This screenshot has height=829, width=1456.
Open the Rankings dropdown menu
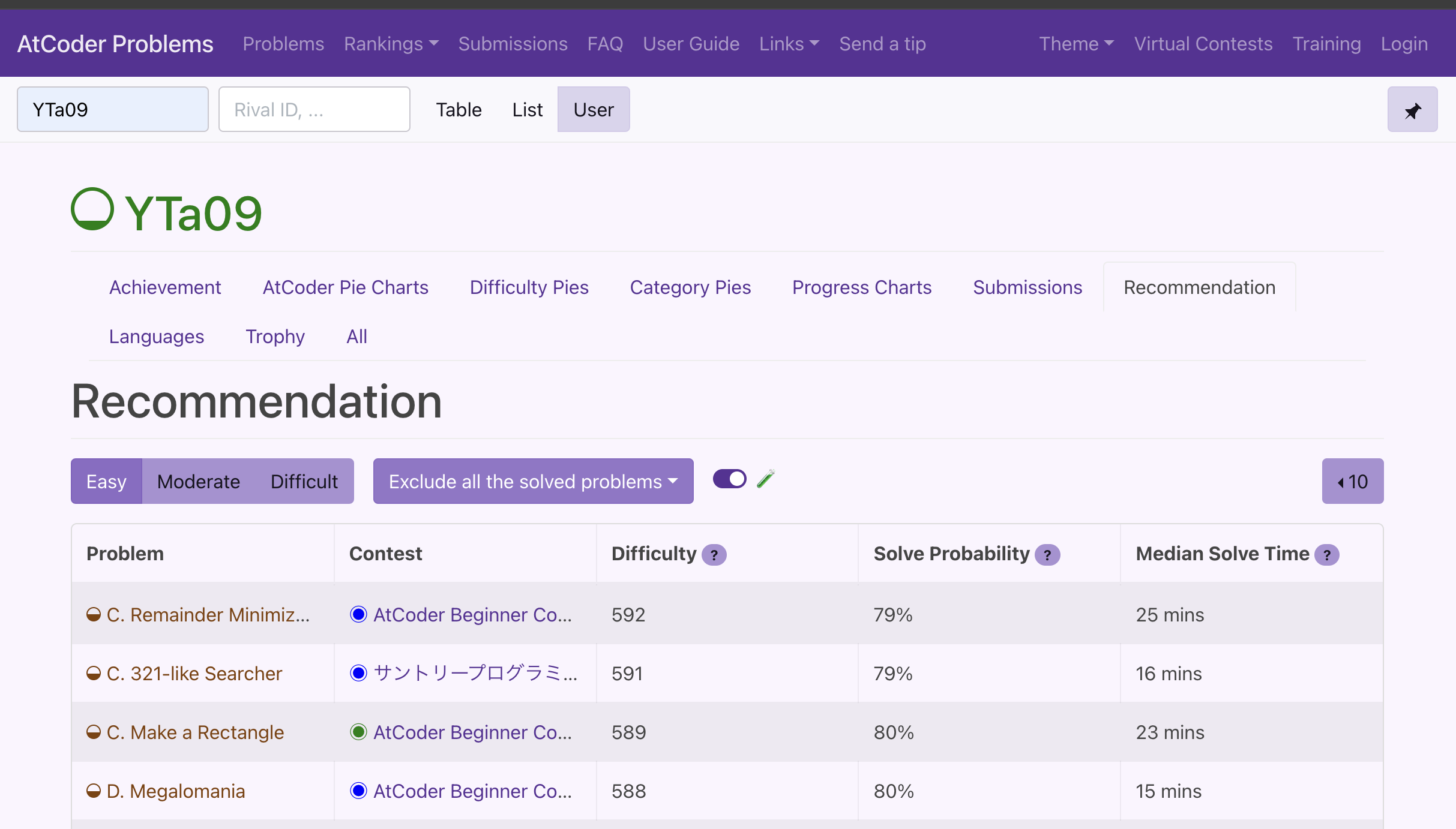tap(391, 44)
